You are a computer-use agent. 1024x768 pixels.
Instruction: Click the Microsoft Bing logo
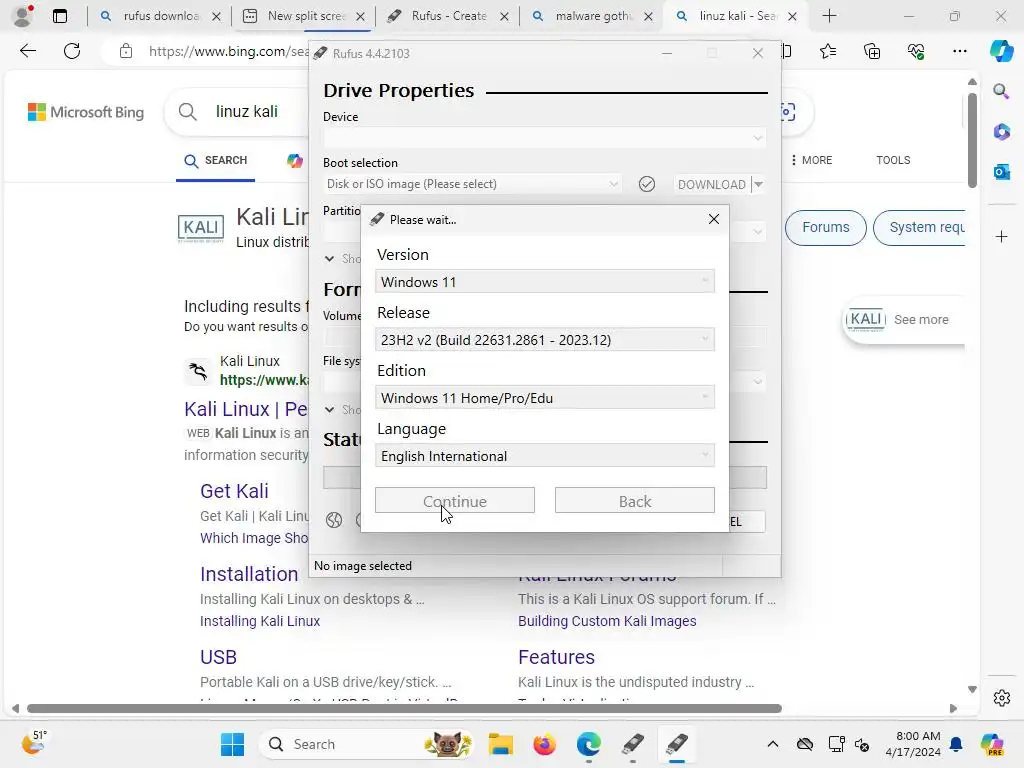[86, 112]
